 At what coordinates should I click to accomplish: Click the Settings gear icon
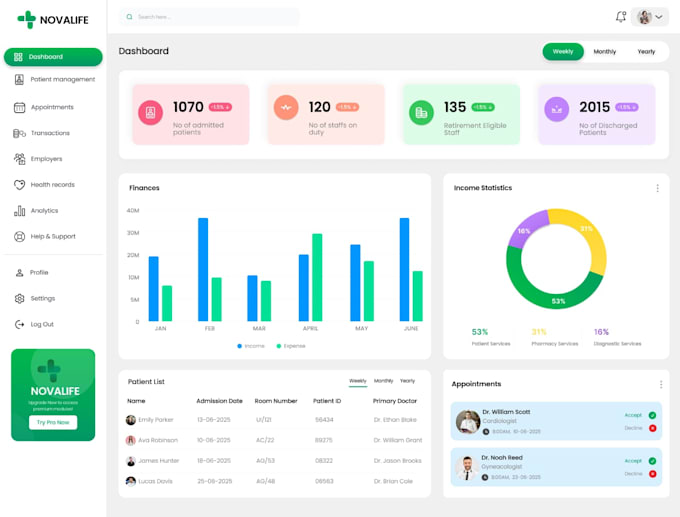(x=20, y=298)
